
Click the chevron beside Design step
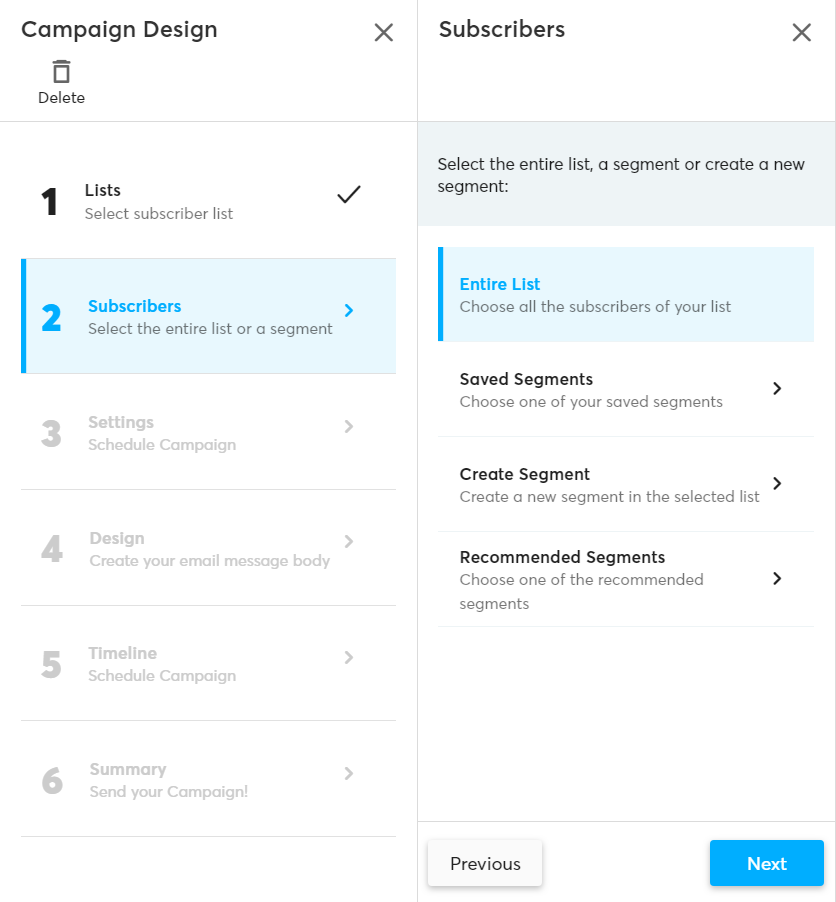click(x=349, y=541)
